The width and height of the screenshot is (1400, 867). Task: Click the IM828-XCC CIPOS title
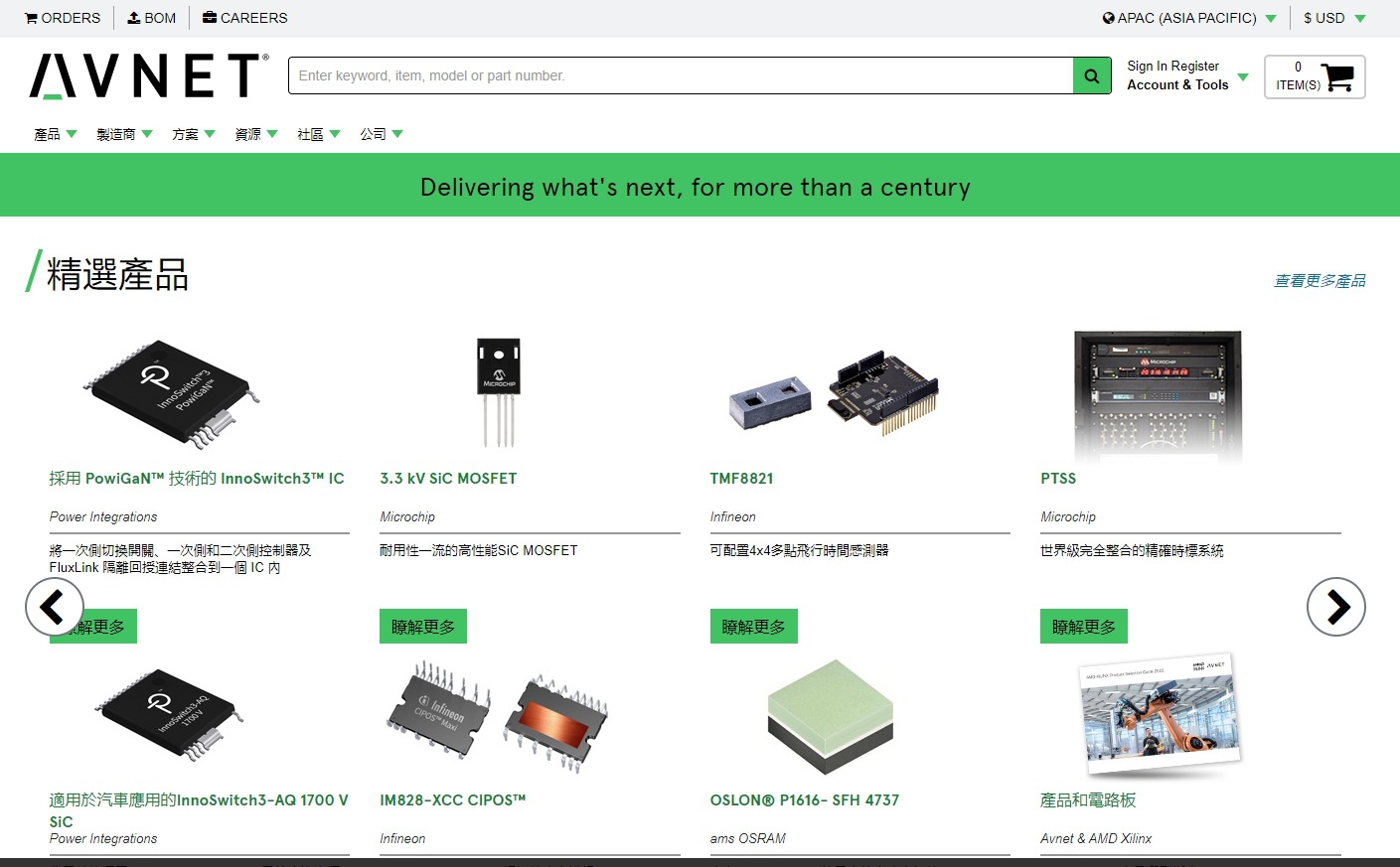pyautogui.click(x=452, y=800)
